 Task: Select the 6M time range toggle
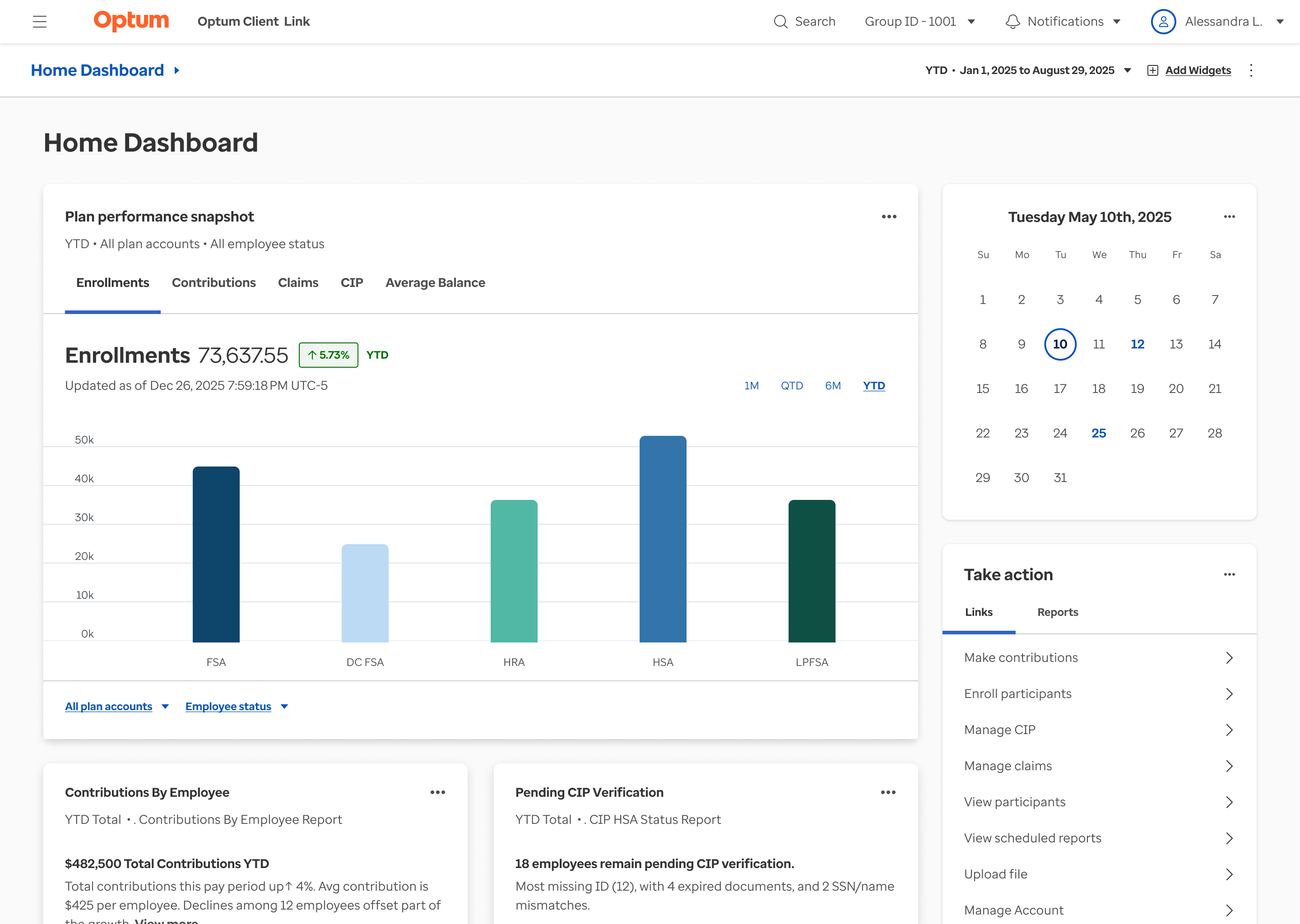click(833, 386)
